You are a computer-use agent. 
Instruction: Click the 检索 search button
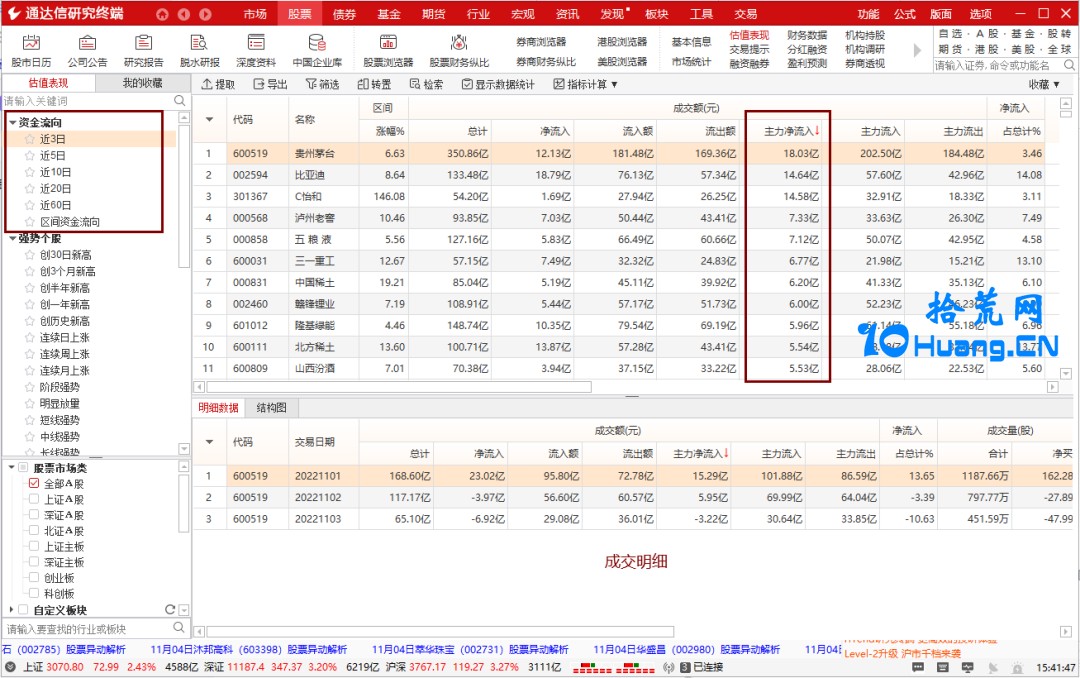pyautogui.click(x=426, y=84)
